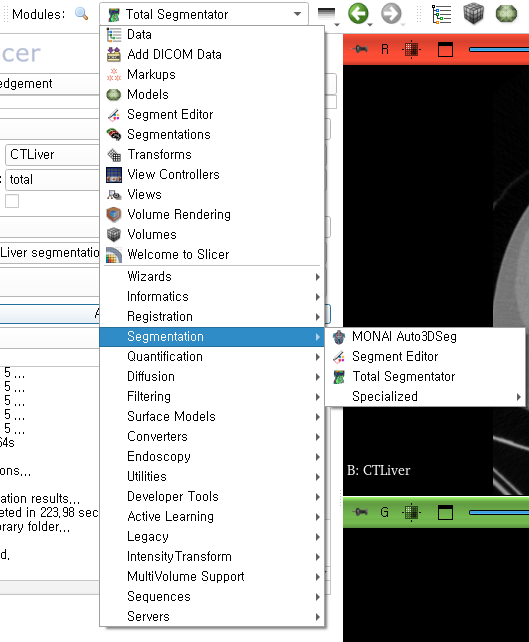Select Views in the modules menu
Screen dimensions: 529x642
click(x=212, y=194)
